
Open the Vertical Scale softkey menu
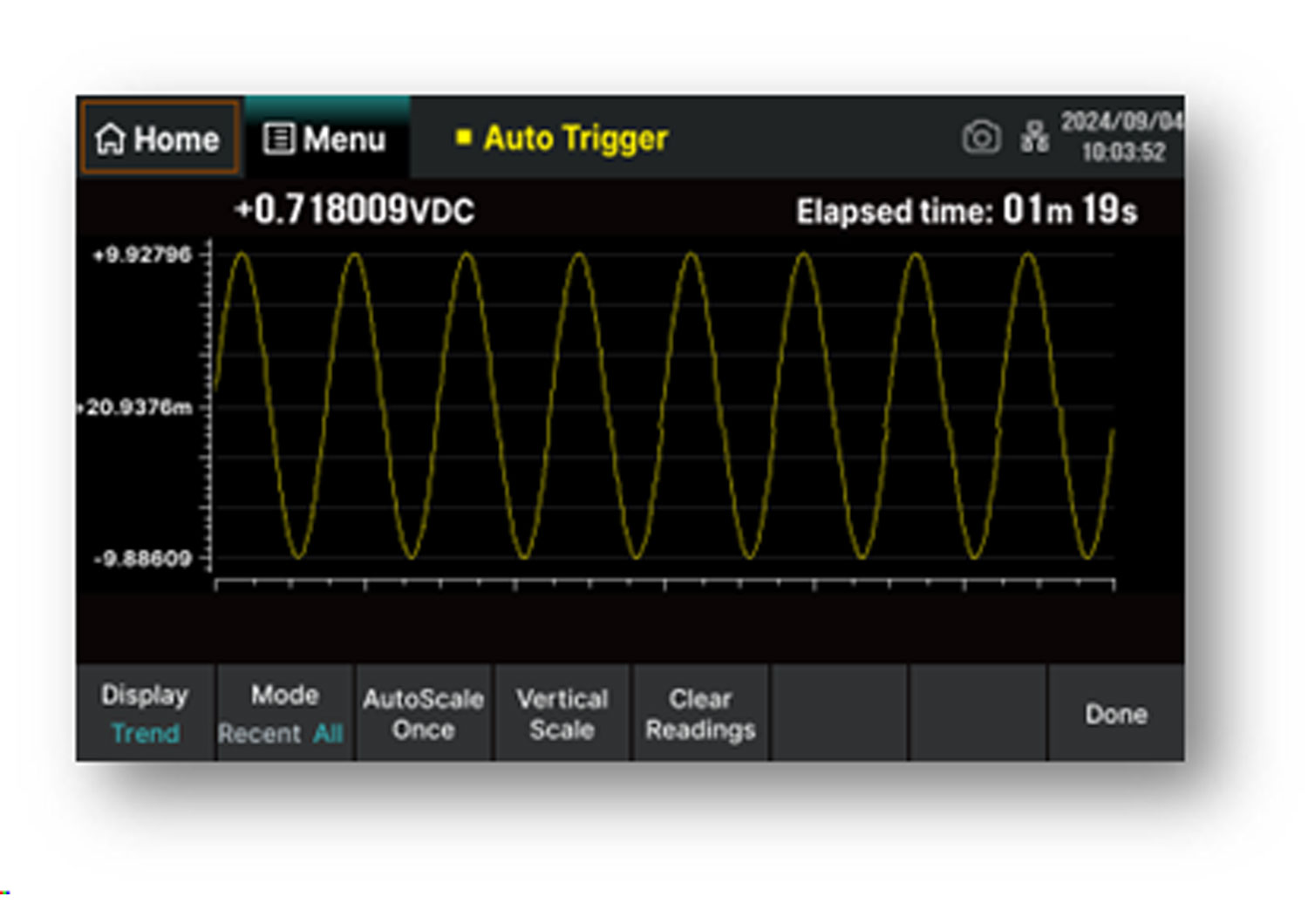pos(562,714)
